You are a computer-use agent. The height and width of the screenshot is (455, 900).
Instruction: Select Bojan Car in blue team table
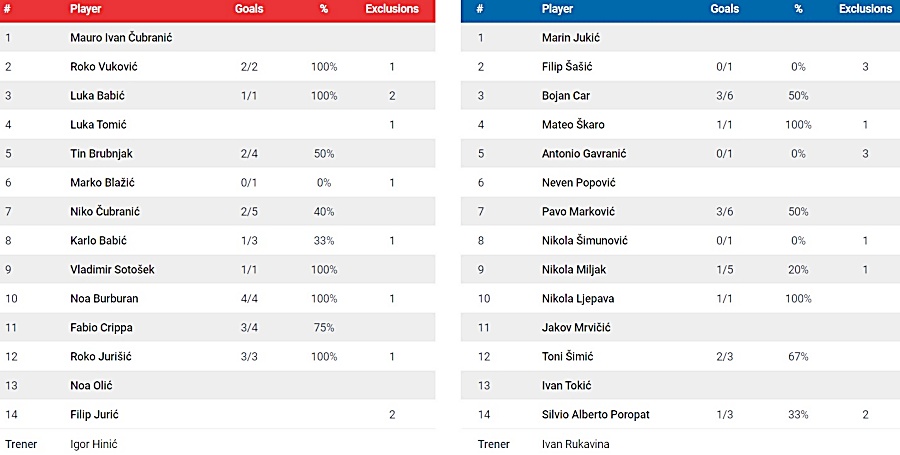tap(566, 96)
